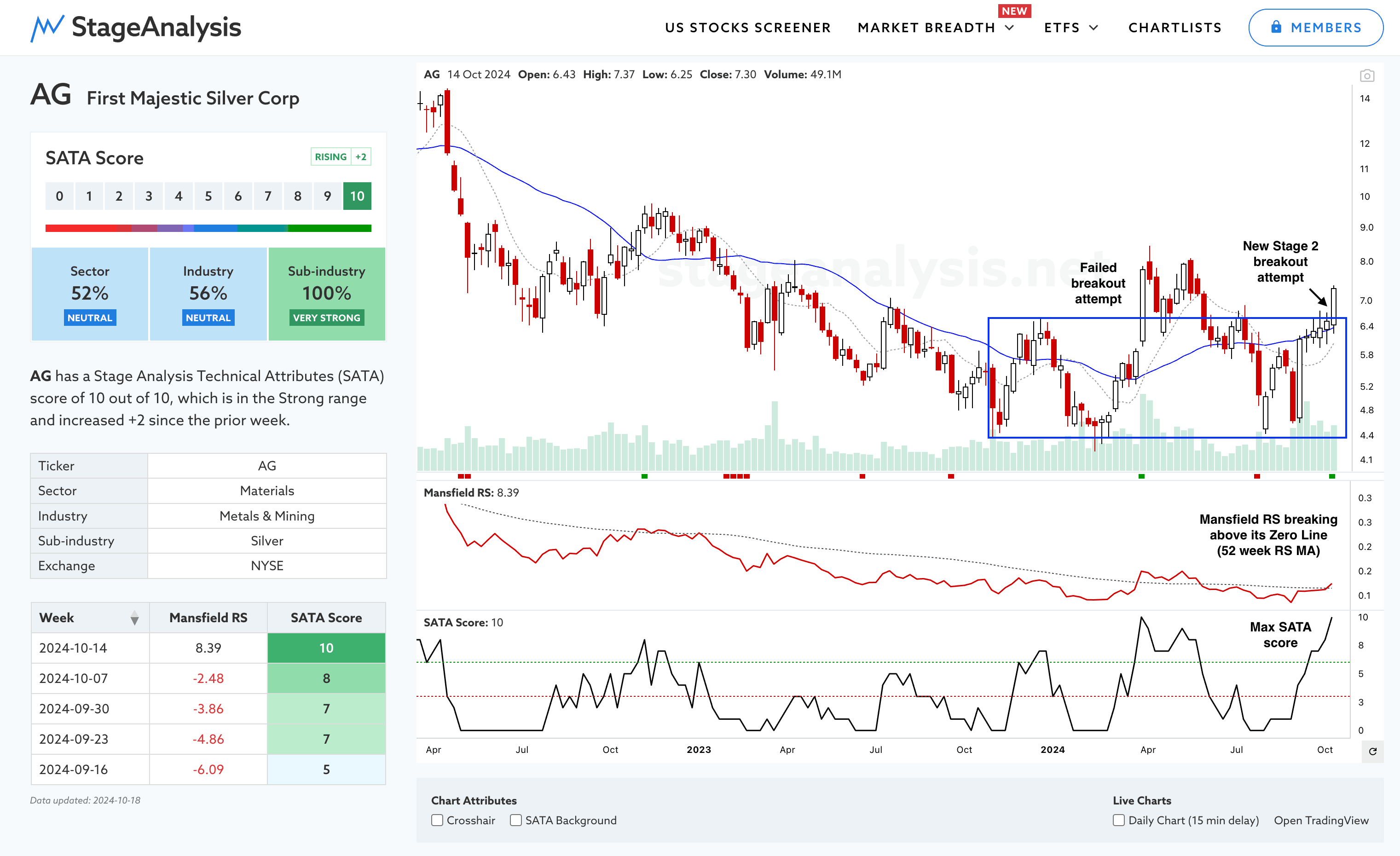Image resolution: width=1400 pixels, height=856 pixels.
Task: Click the Week column sort arrow
Action: click(135, 618)
